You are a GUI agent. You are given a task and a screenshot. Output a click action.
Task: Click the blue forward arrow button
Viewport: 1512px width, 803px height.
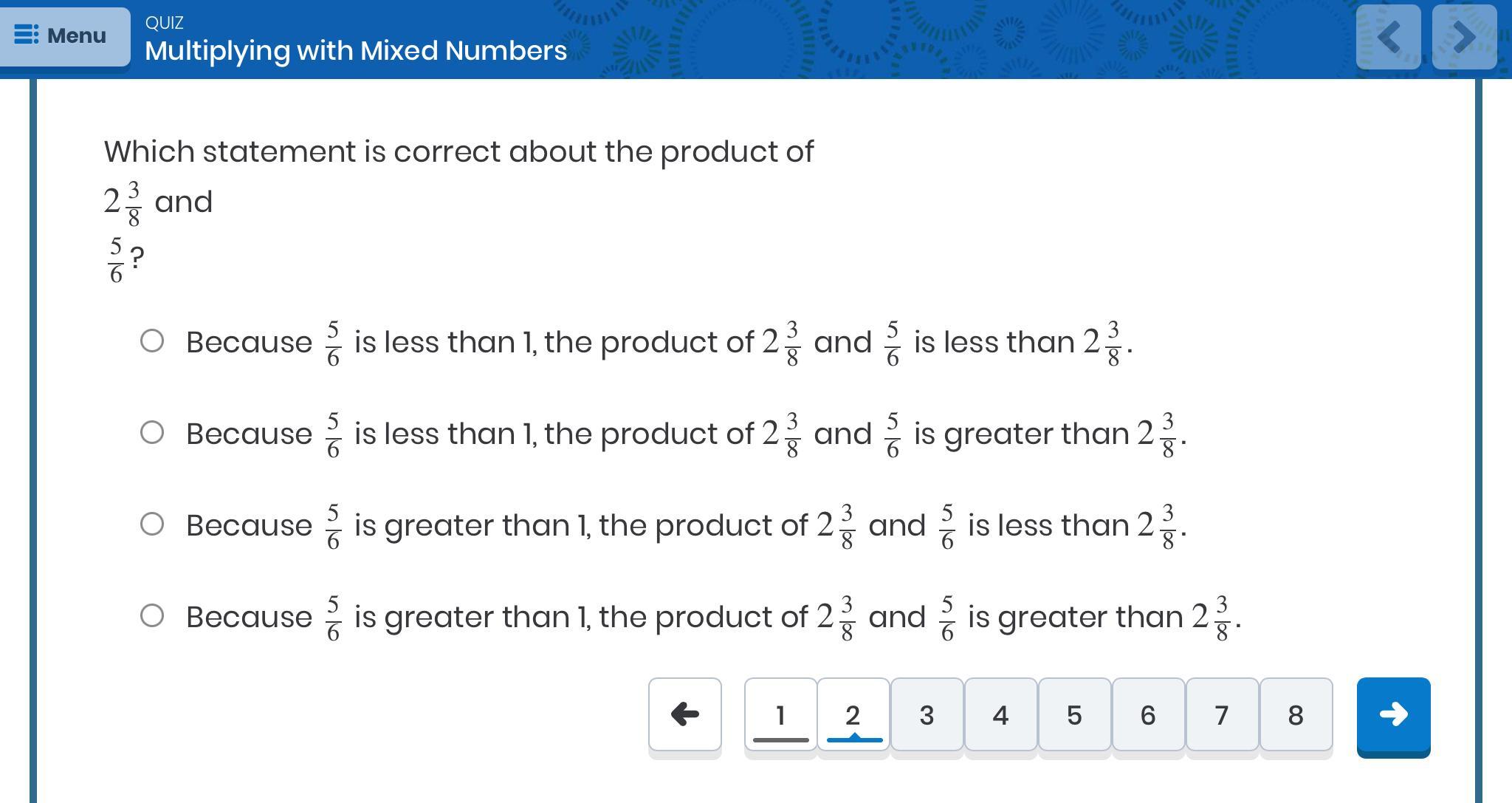click(x=1393, y=714)
